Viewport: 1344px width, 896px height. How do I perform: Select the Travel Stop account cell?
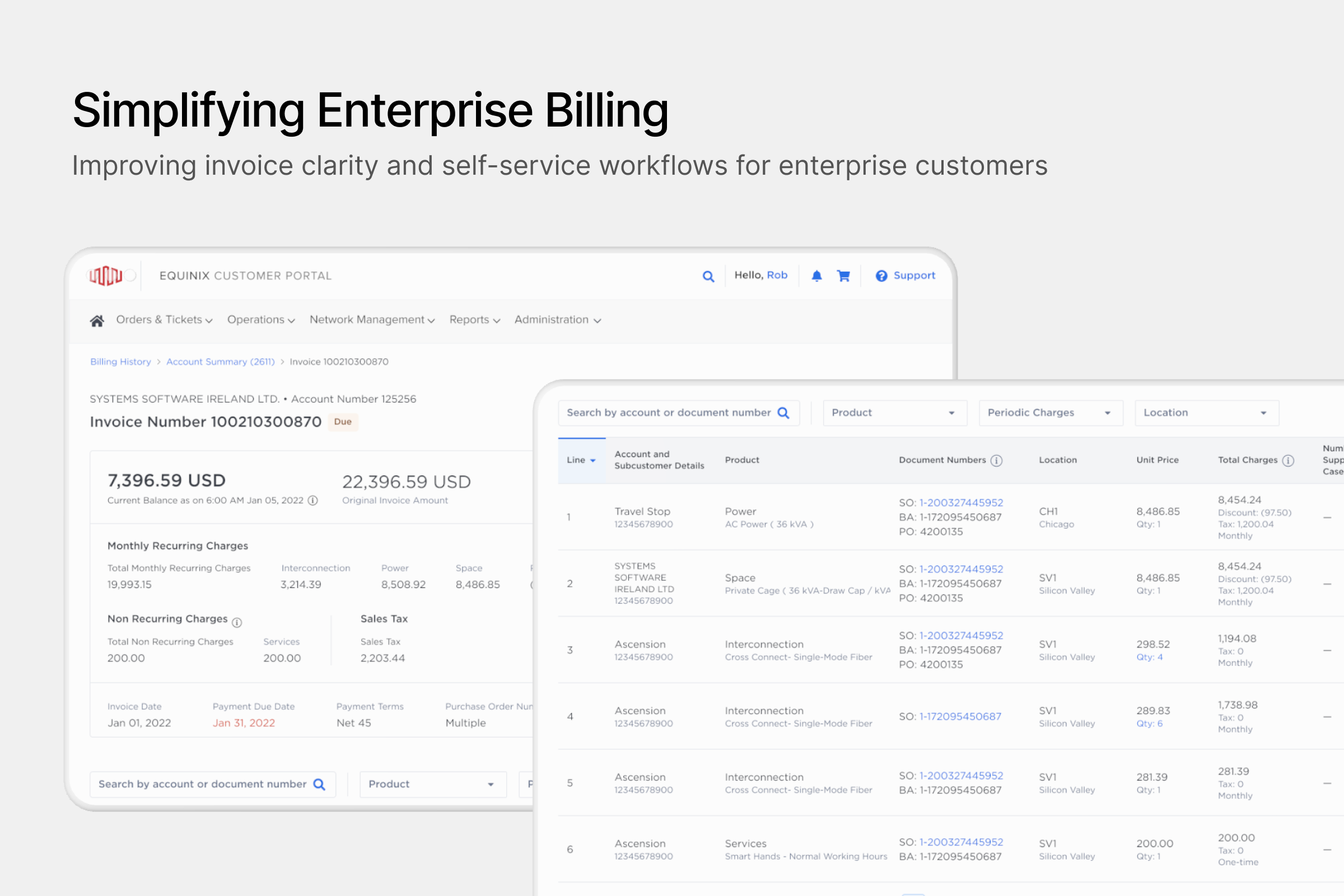point(643,517)
